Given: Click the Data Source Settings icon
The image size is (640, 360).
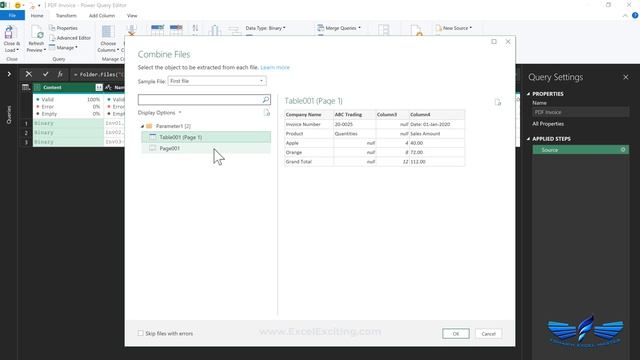Looking at the screenshot, I should coord(416,30).
